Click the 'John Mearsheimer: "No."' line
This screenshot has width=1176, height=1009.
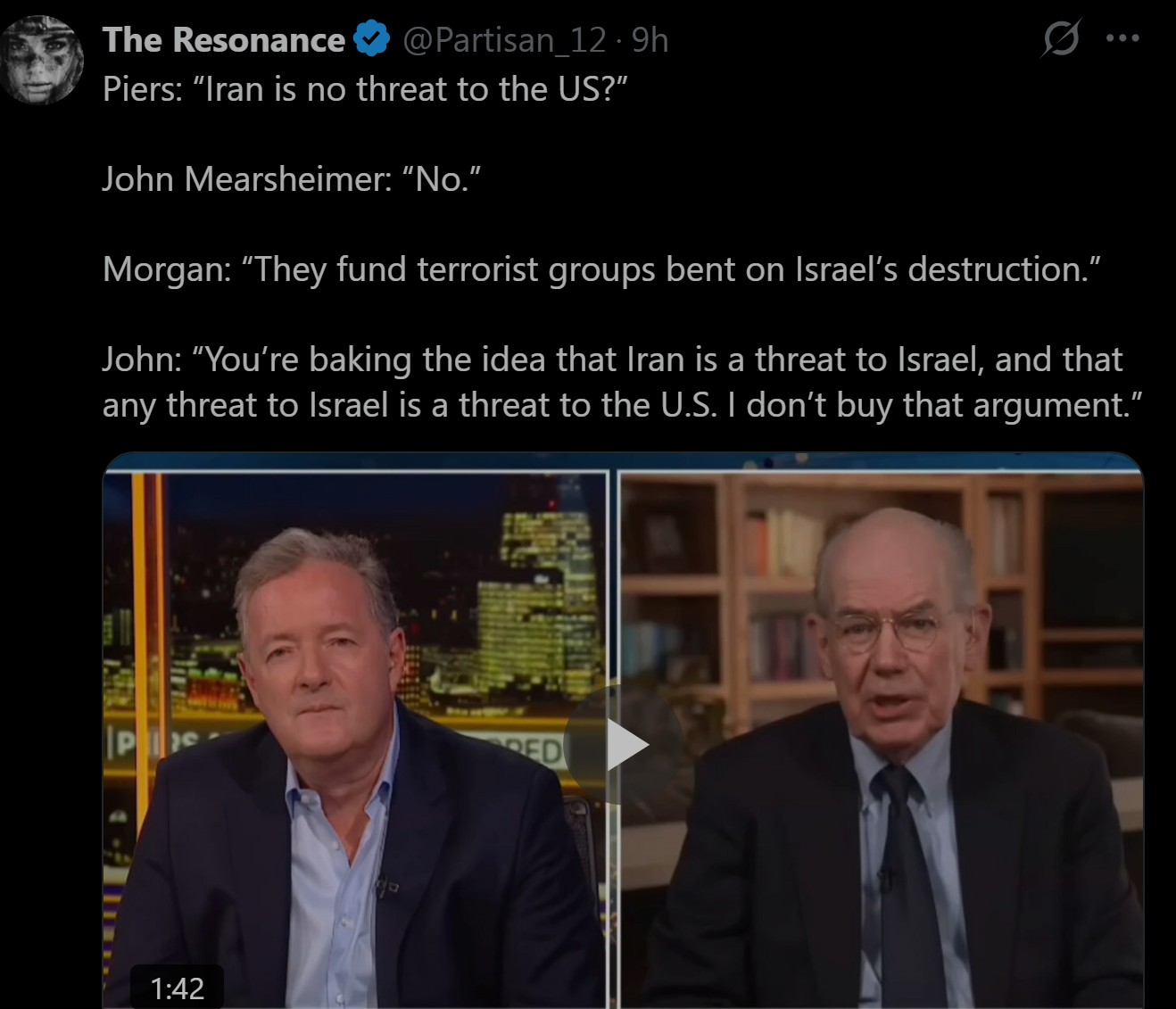tap(292, 179)
